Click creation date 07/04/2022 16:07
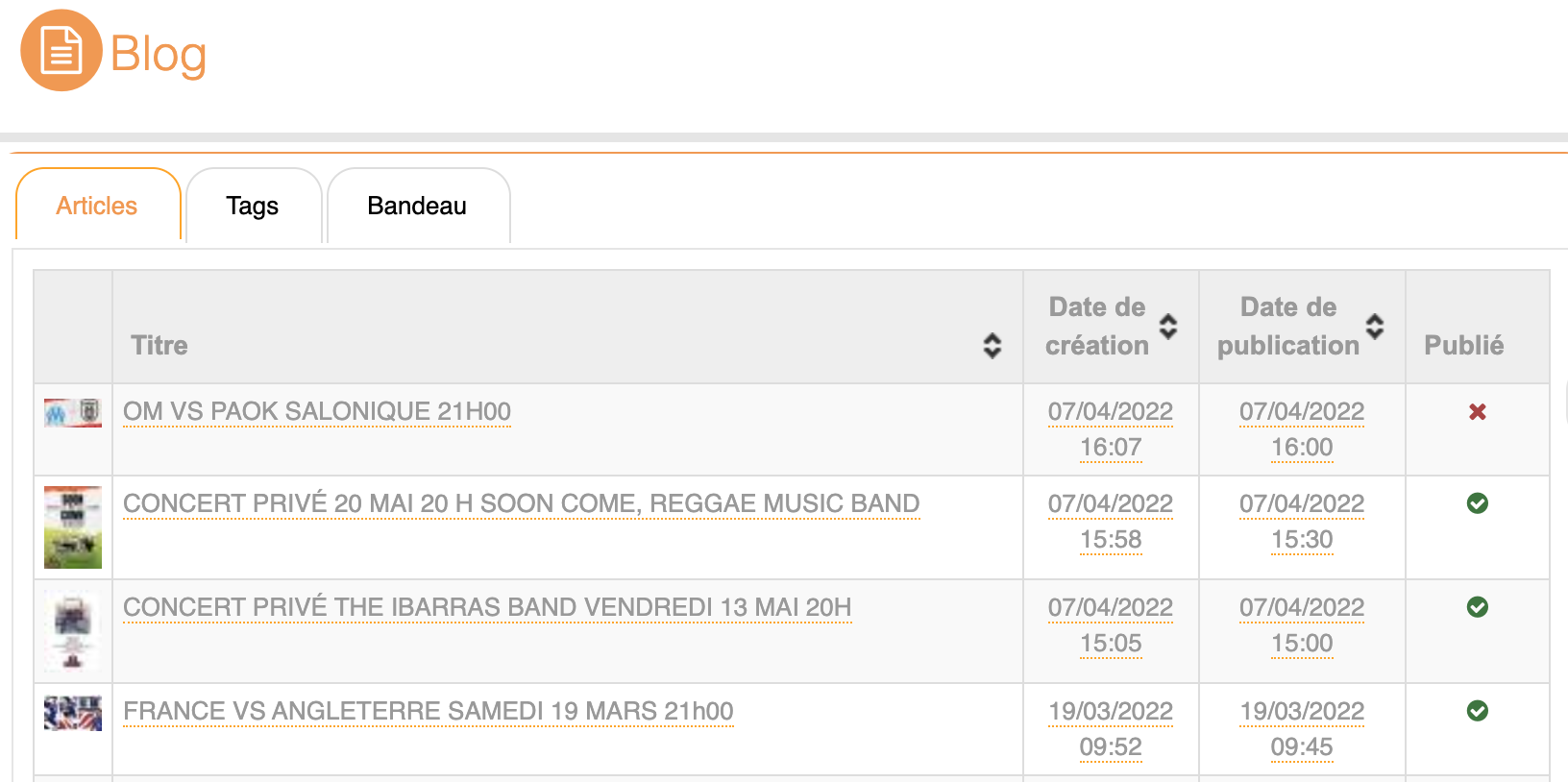 tap(1111, 429)
